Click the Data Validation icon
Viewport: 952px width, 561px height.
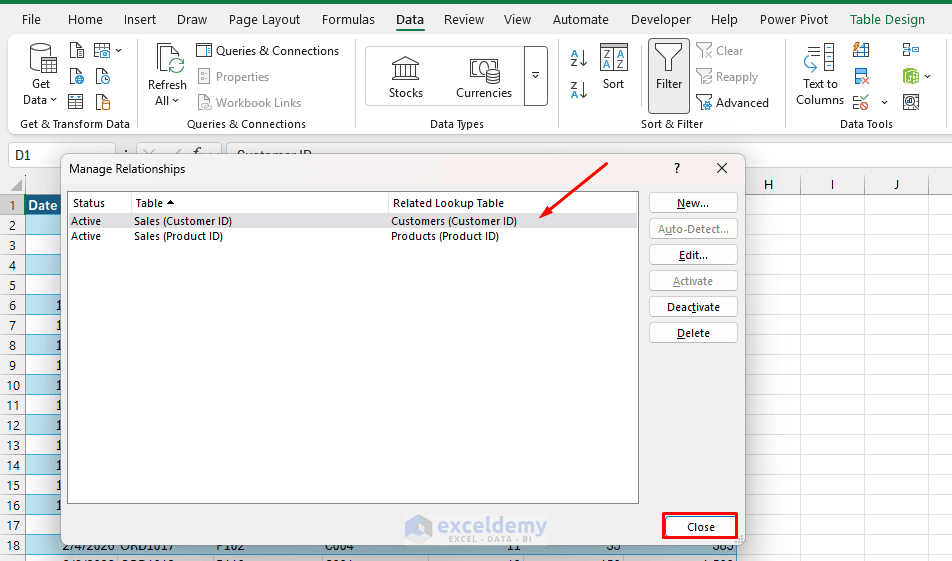pos(861,102)
